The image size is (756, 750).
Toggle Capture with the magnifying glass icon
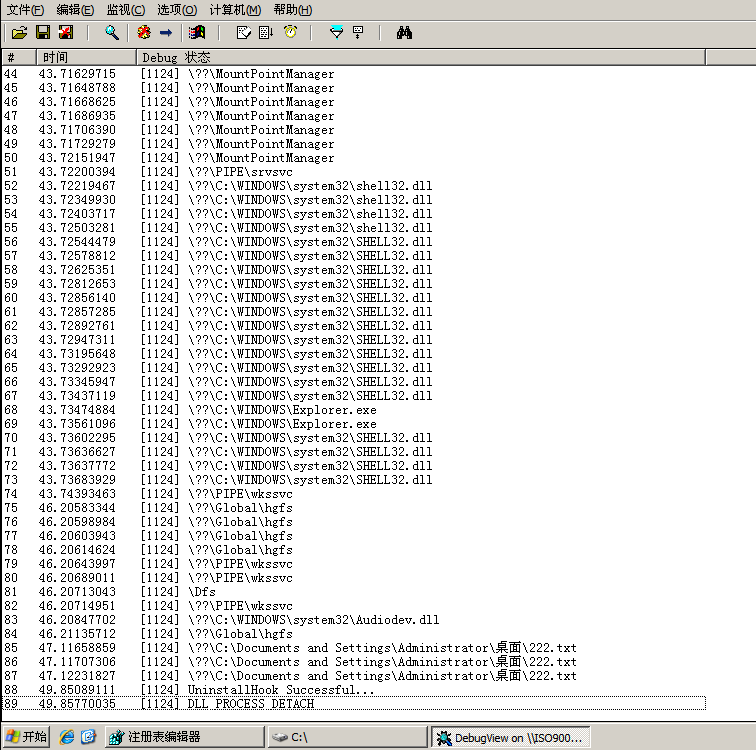pyautogui.click(x=112, y=33)
